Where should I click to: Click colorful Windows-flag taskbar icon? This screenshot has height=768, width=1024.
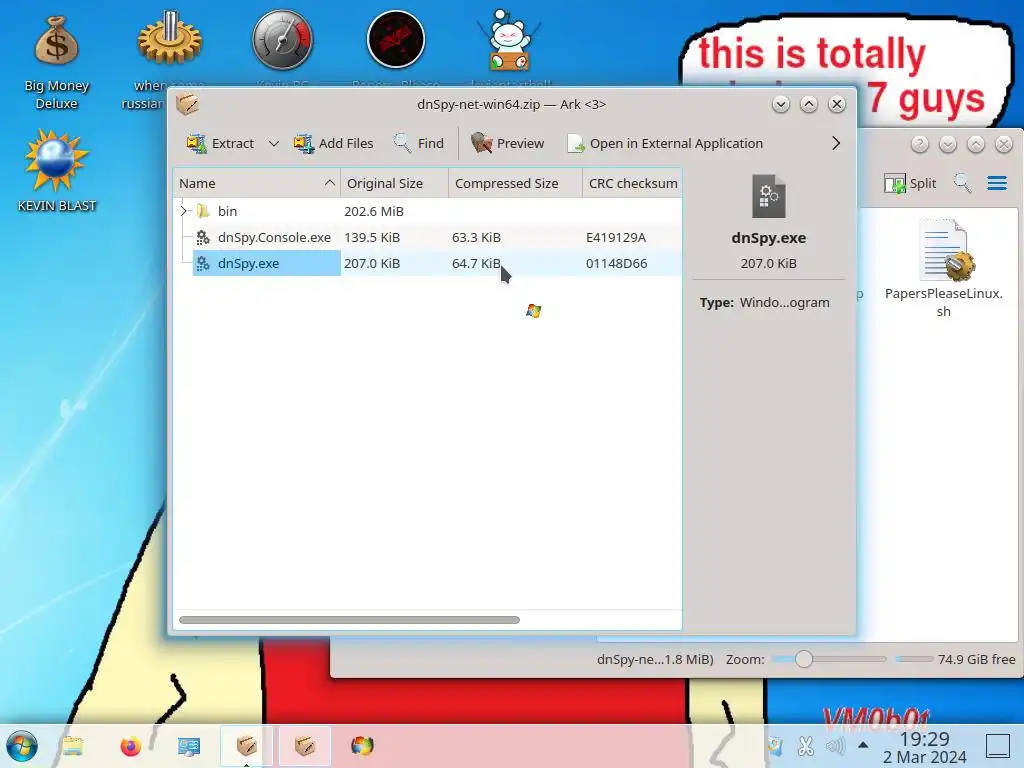pyautogui.click(x=362, y=746)
